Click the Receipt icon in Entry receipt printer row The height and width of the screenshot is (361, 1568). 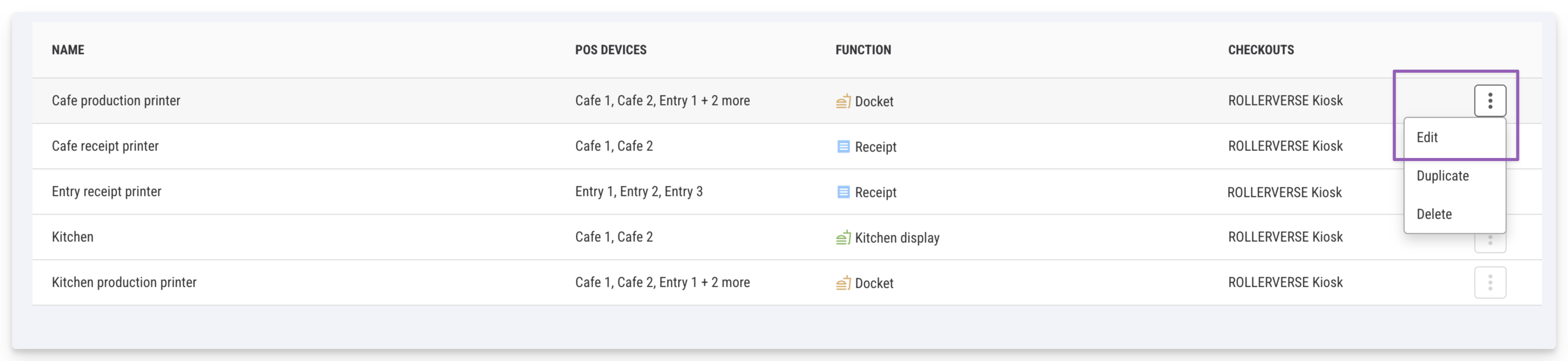[x=843, y=192]
